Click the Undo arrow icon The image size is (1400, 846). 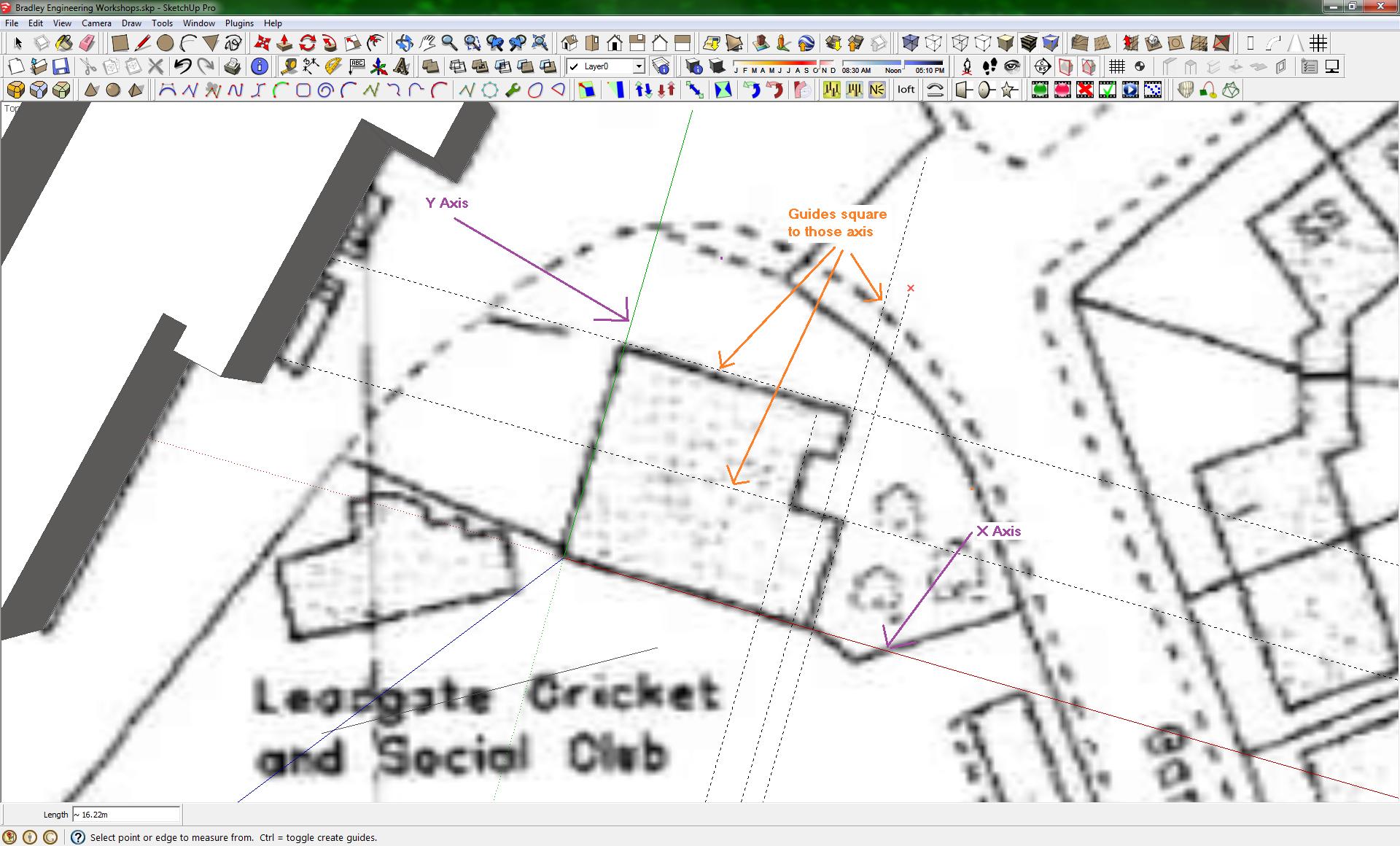click(x=183, y=66)
